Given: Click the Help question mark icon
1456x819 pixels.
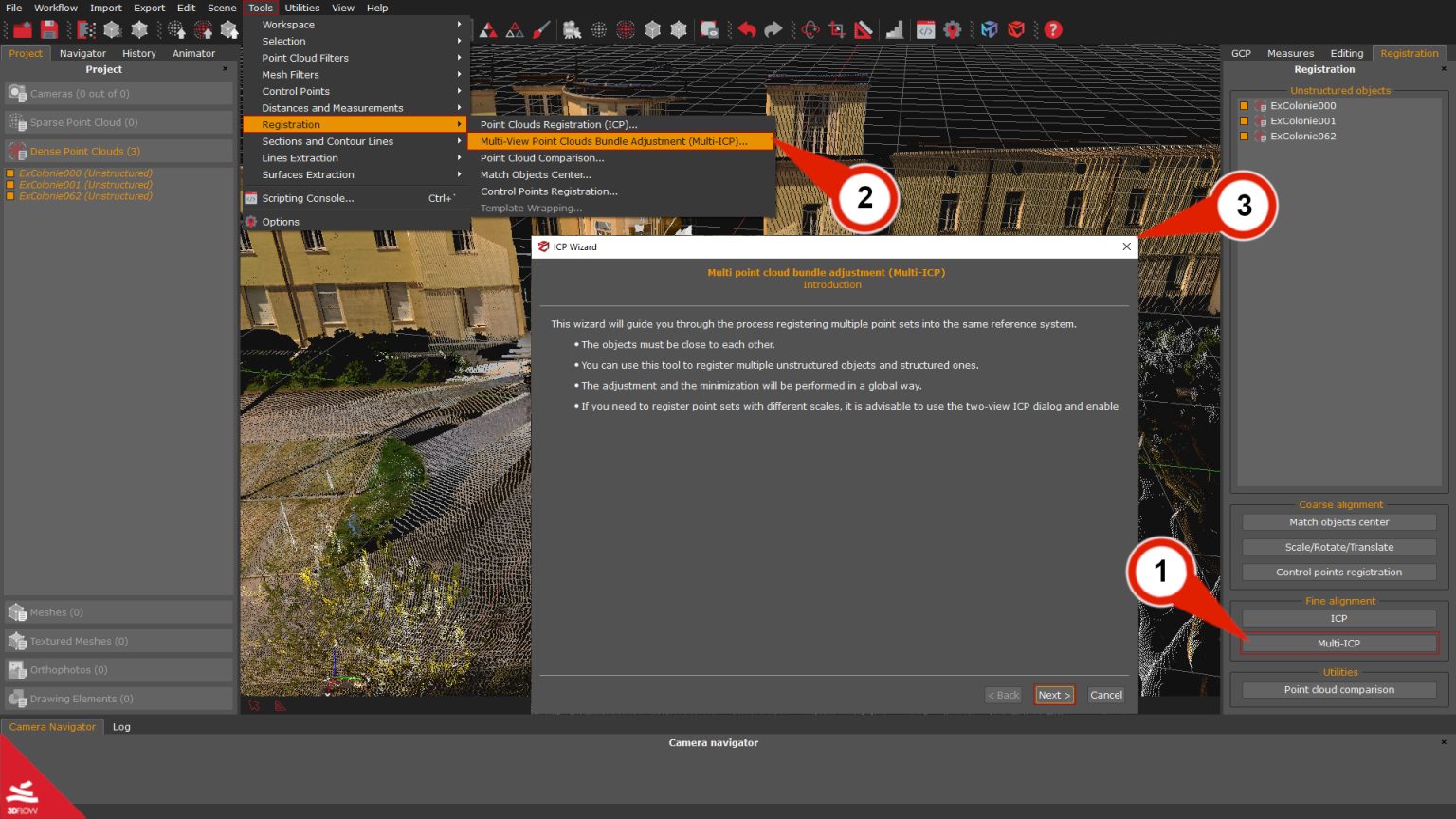Looking at the screenshot, I should click(1055, 29).
